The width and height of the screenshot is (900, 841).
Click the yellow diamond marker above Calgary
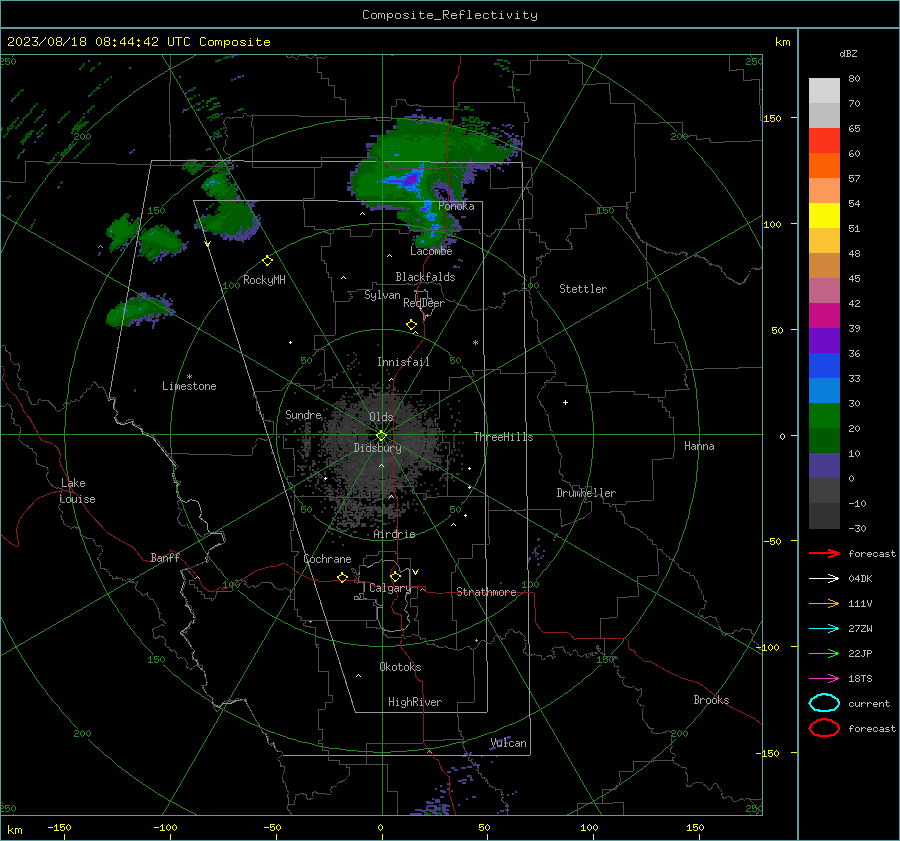click(x=395, y=576)
